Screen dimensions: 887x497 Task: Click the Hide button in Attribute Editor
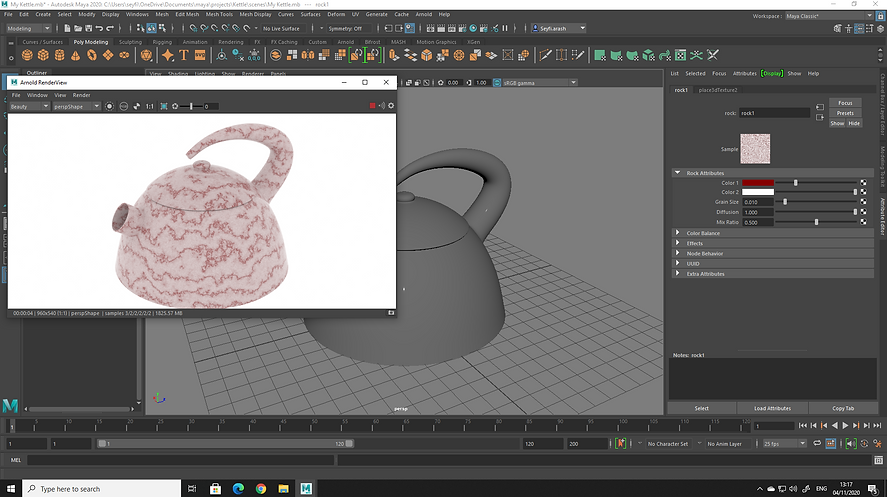tap(854, 123)
